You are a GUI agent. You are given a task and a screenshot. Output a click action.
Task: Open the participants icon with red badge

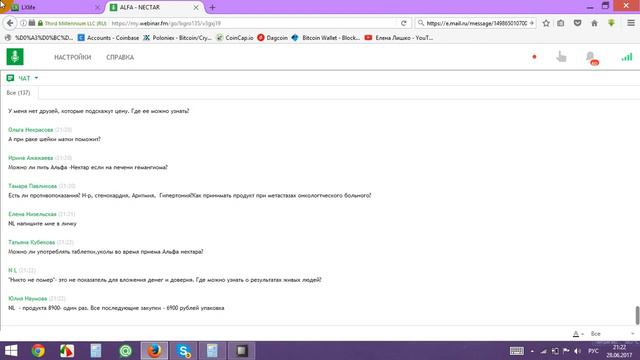point(592,58)
